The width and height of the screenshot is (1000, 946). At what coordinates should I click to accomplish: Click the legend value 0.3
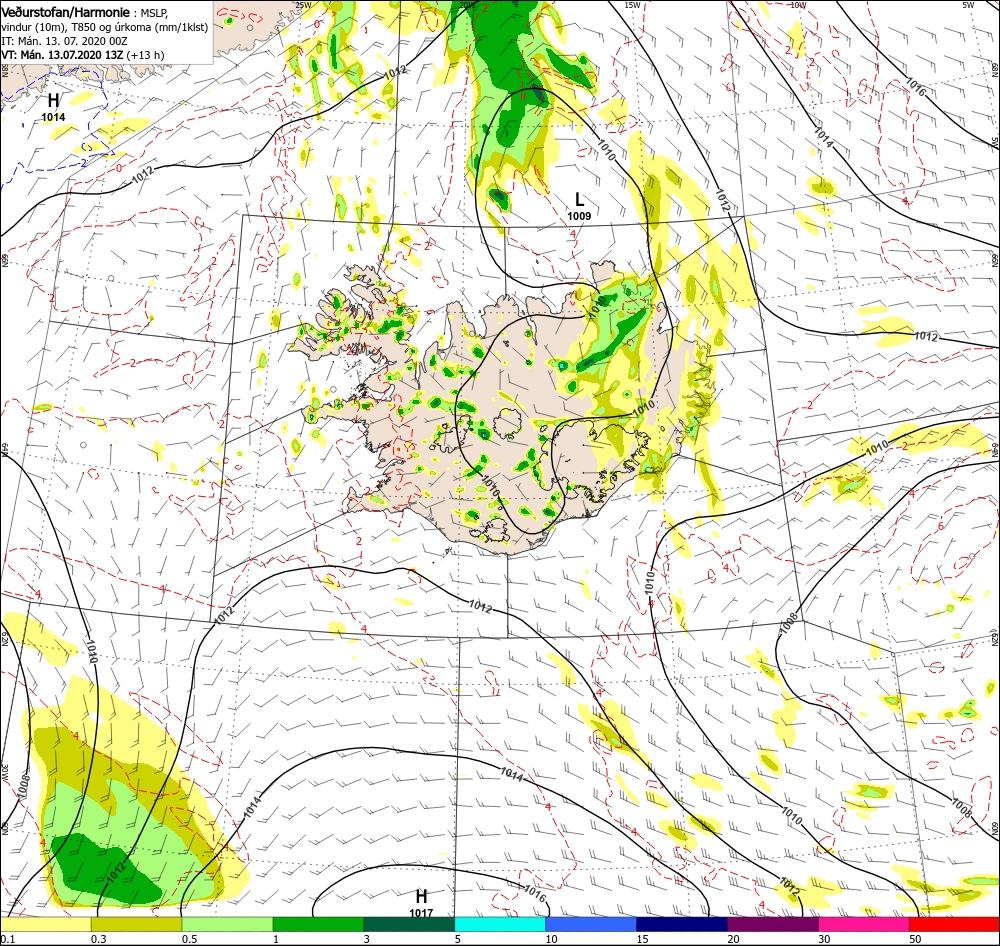tap(99, 939)
